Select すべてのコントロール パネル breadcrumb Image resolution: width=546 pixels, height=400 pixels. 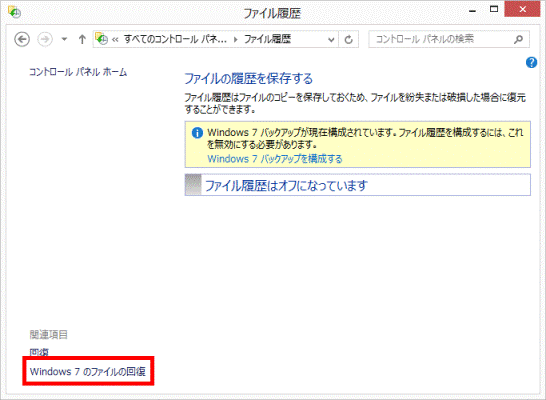175,39
